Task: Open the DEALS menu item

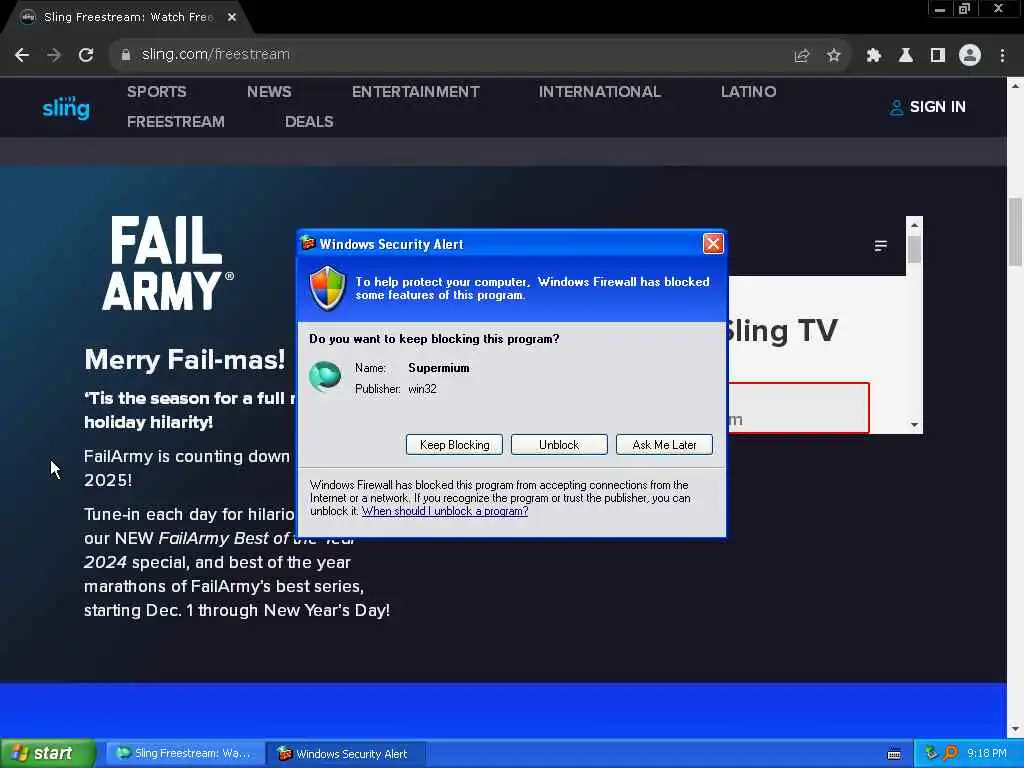Action: [x=309, y=121]
